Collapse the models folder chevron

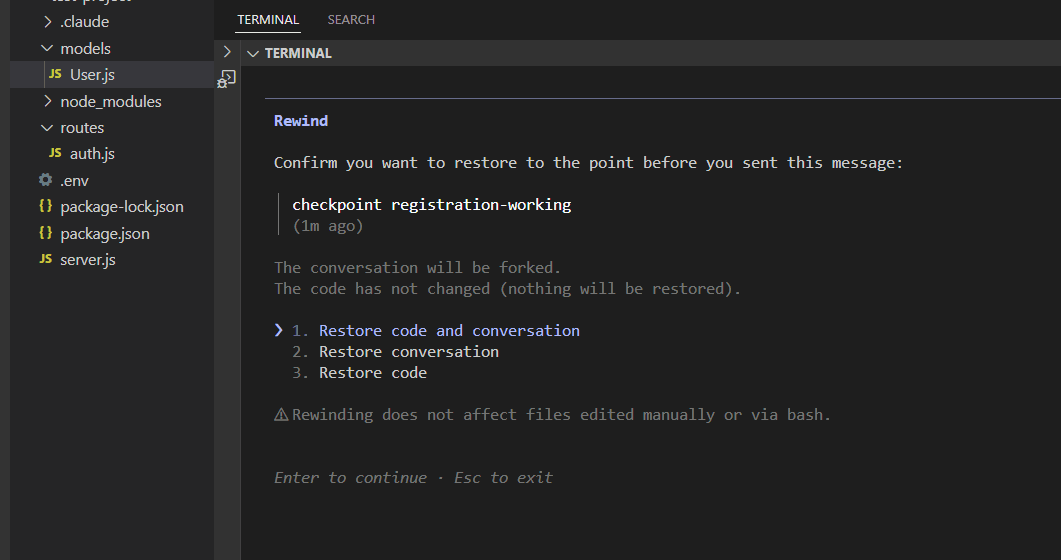(47, 48)
